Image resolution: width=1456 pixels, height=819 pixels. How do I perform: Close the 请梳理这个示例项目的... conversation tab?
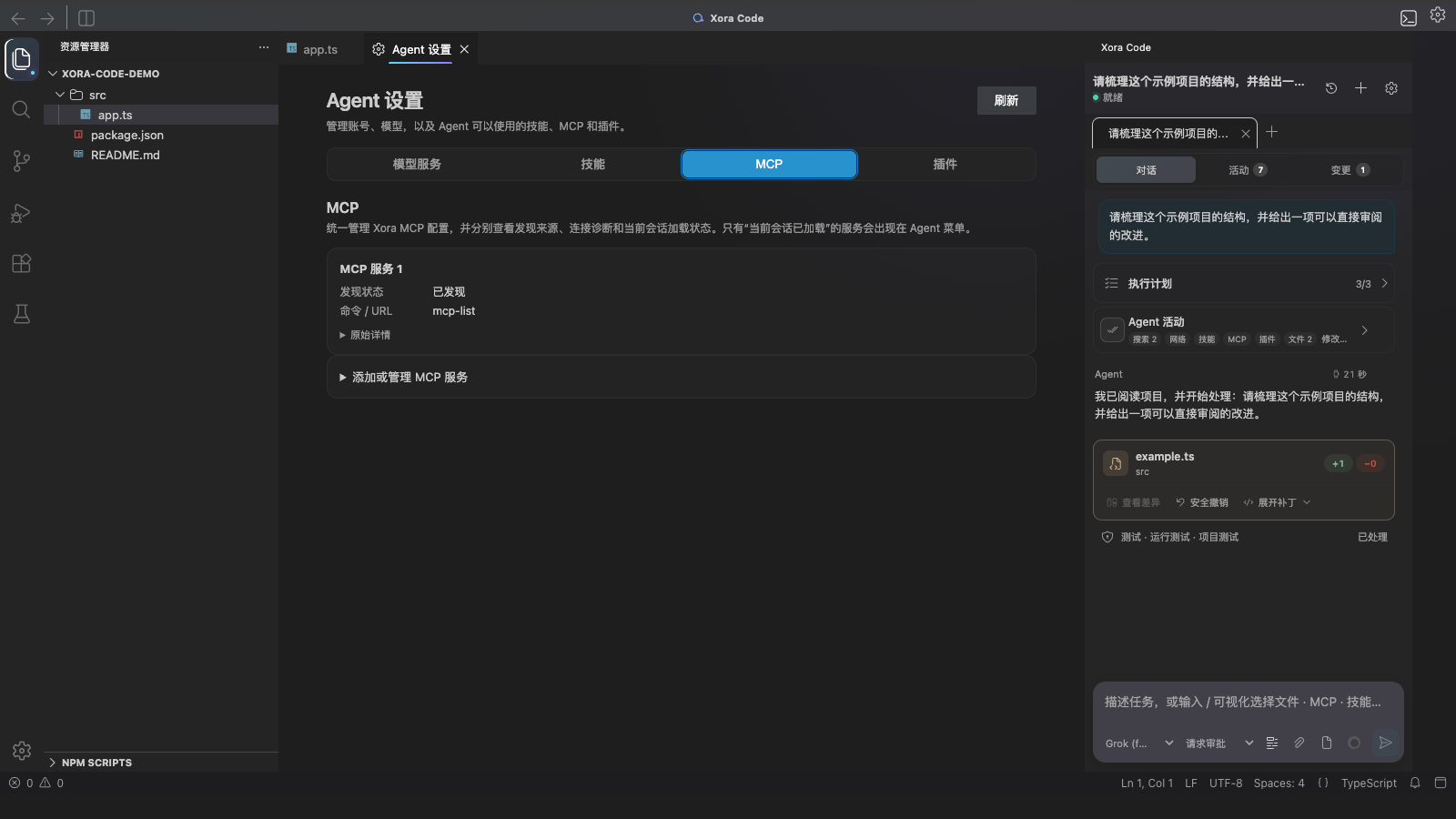[1246, 134]
